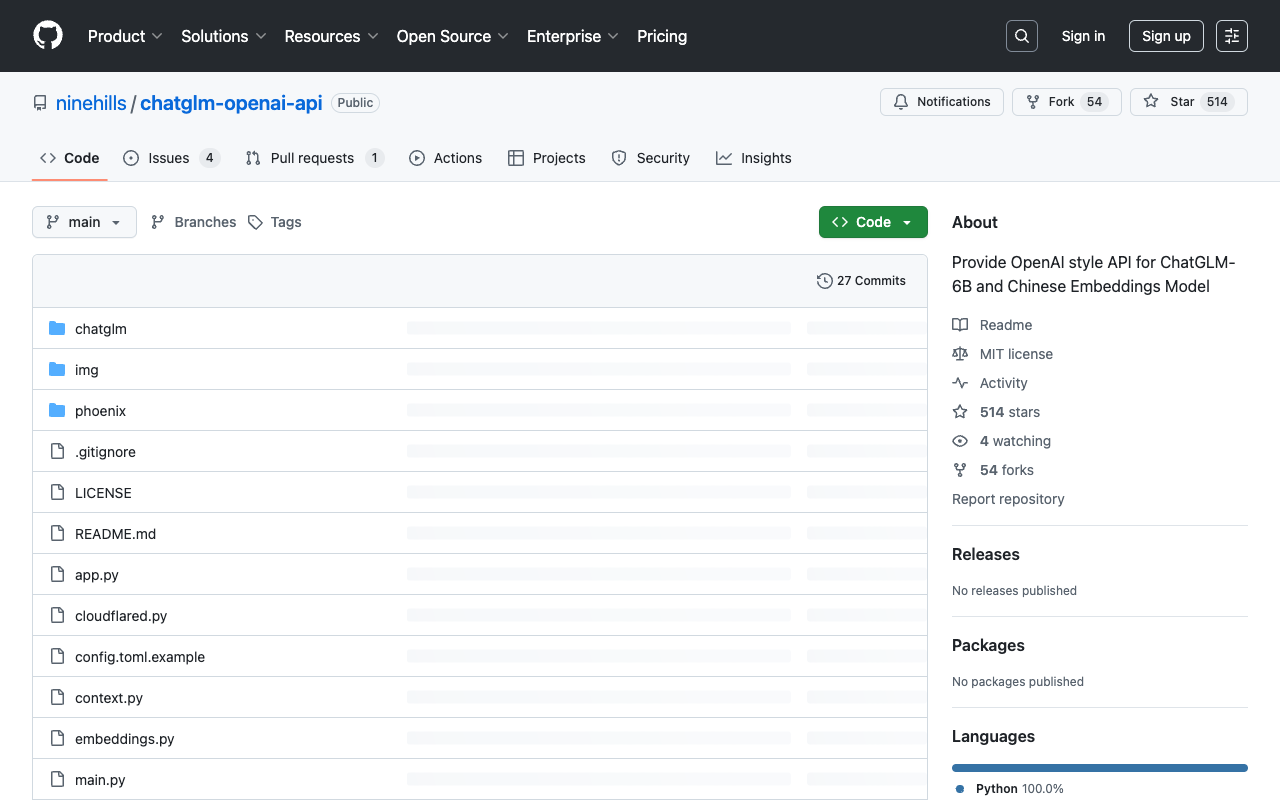Click Report repository link

[1008, 499]
